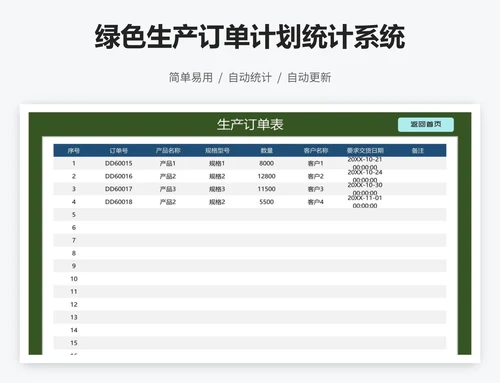Select 产品2 cell in row DD60018
The width and height of the screenshot is (500, 383).
168,202
